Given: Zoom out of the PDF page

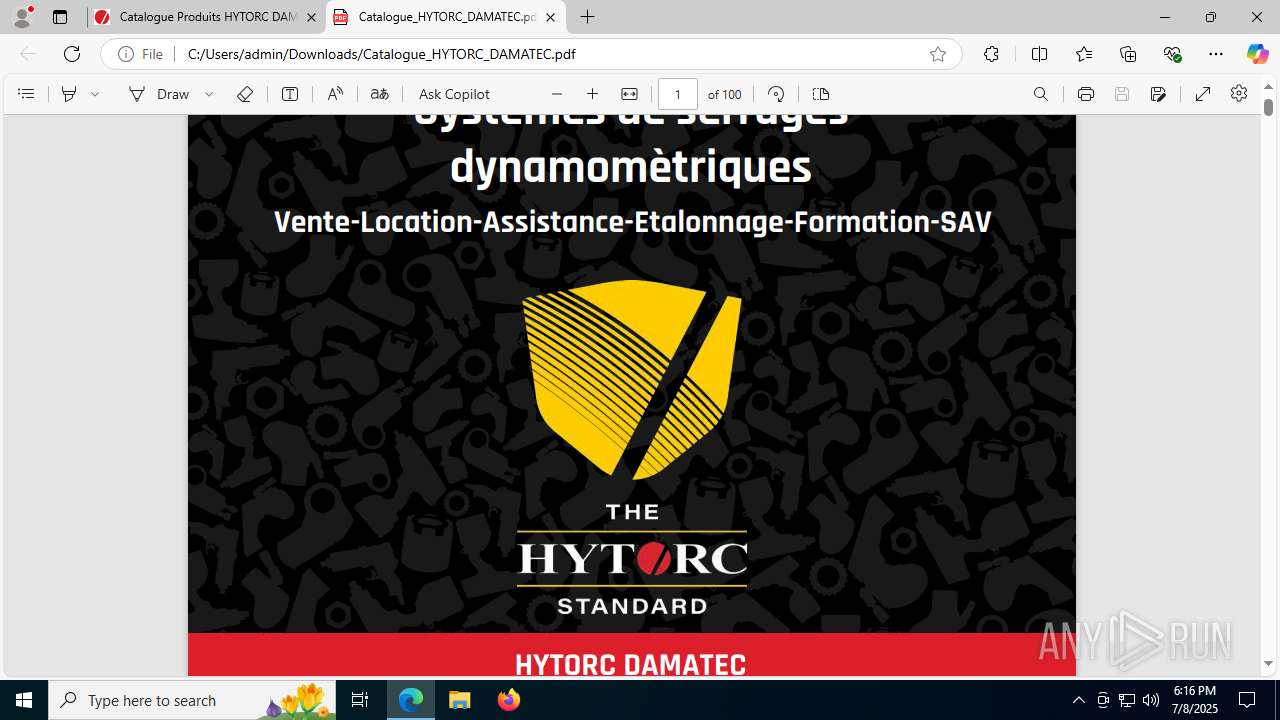Looking at the screenshot, I should coord(557,94).
